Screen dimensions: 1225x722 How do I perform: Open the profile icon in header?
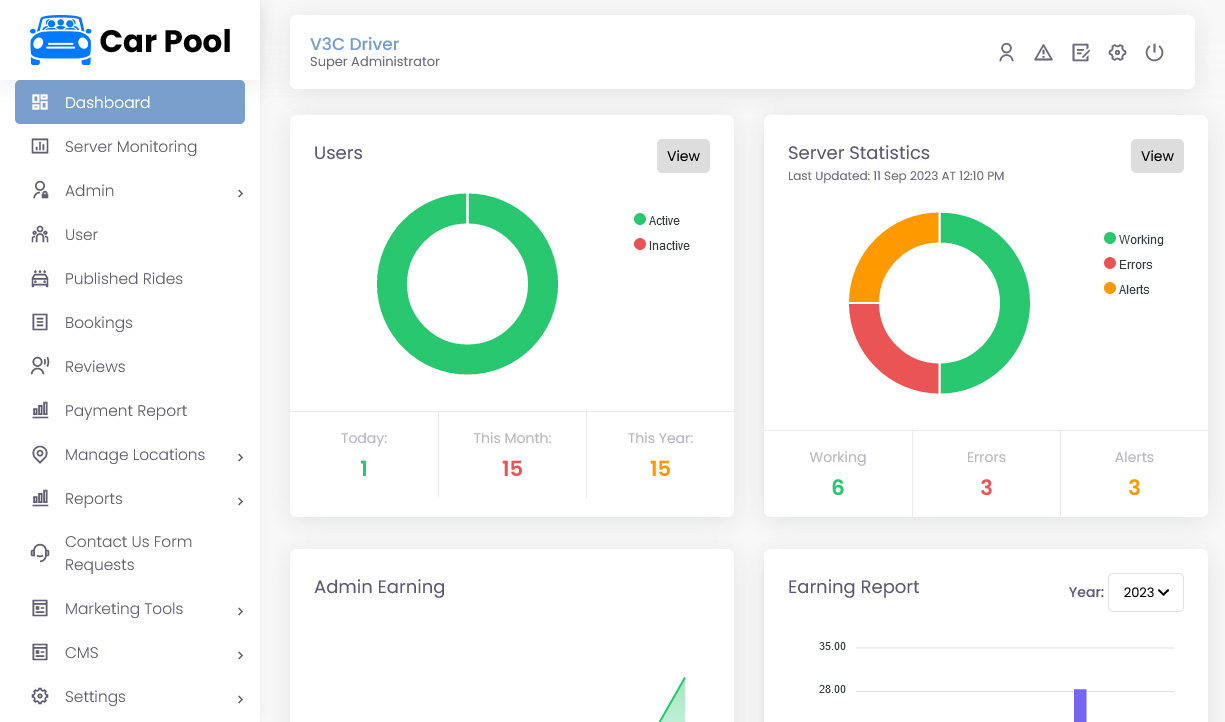(1007, 53)
